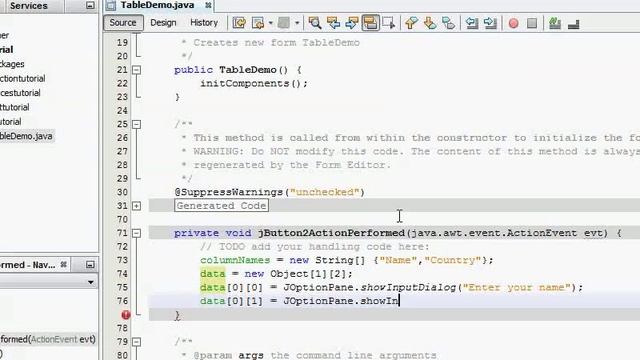Place cursor after showIn on line 76
640x360 pixels.
pyautogui.click(x=399, y=301)
